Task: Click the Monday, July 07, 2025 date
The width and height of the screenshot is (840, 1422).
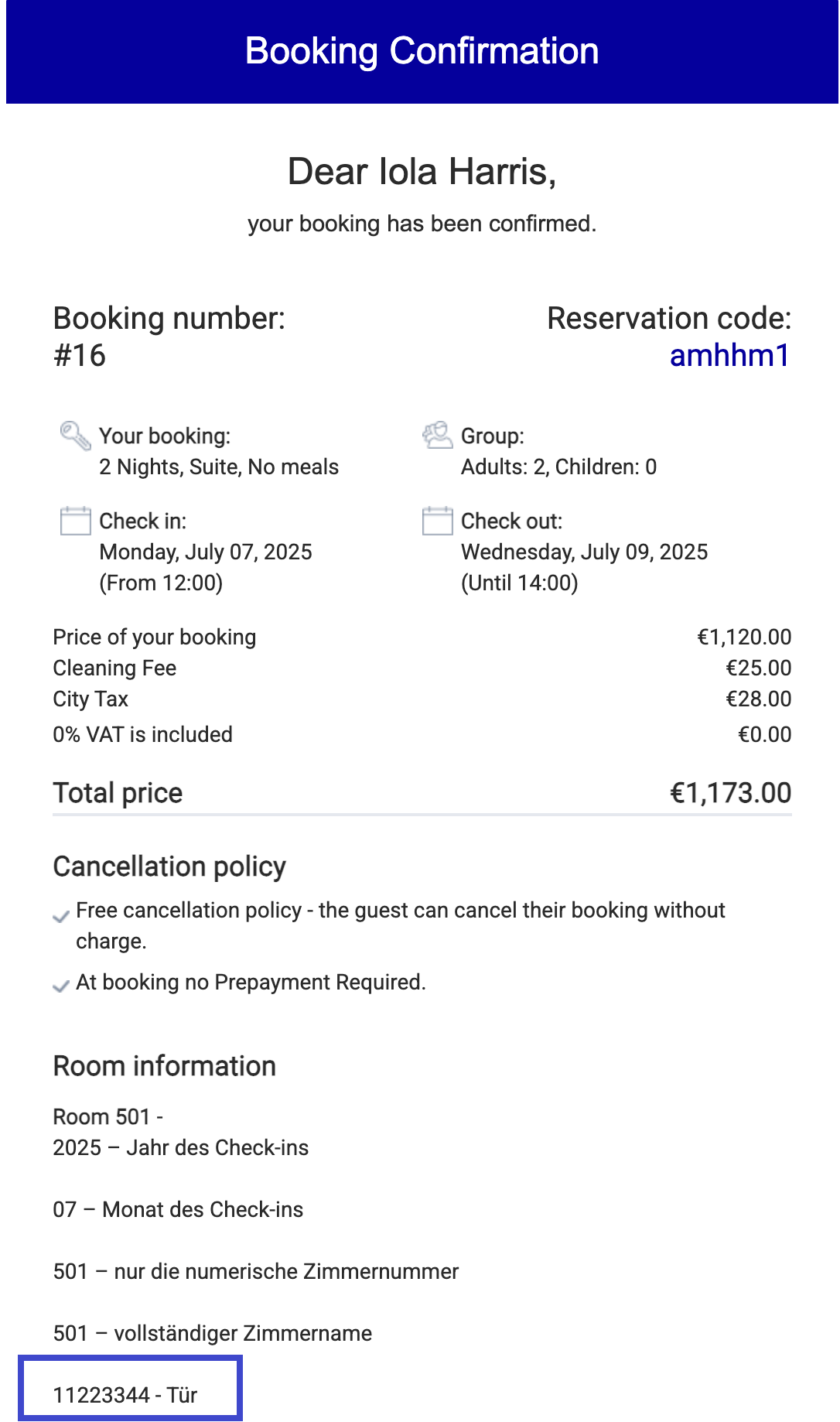Action: click(x=206, y=552)
